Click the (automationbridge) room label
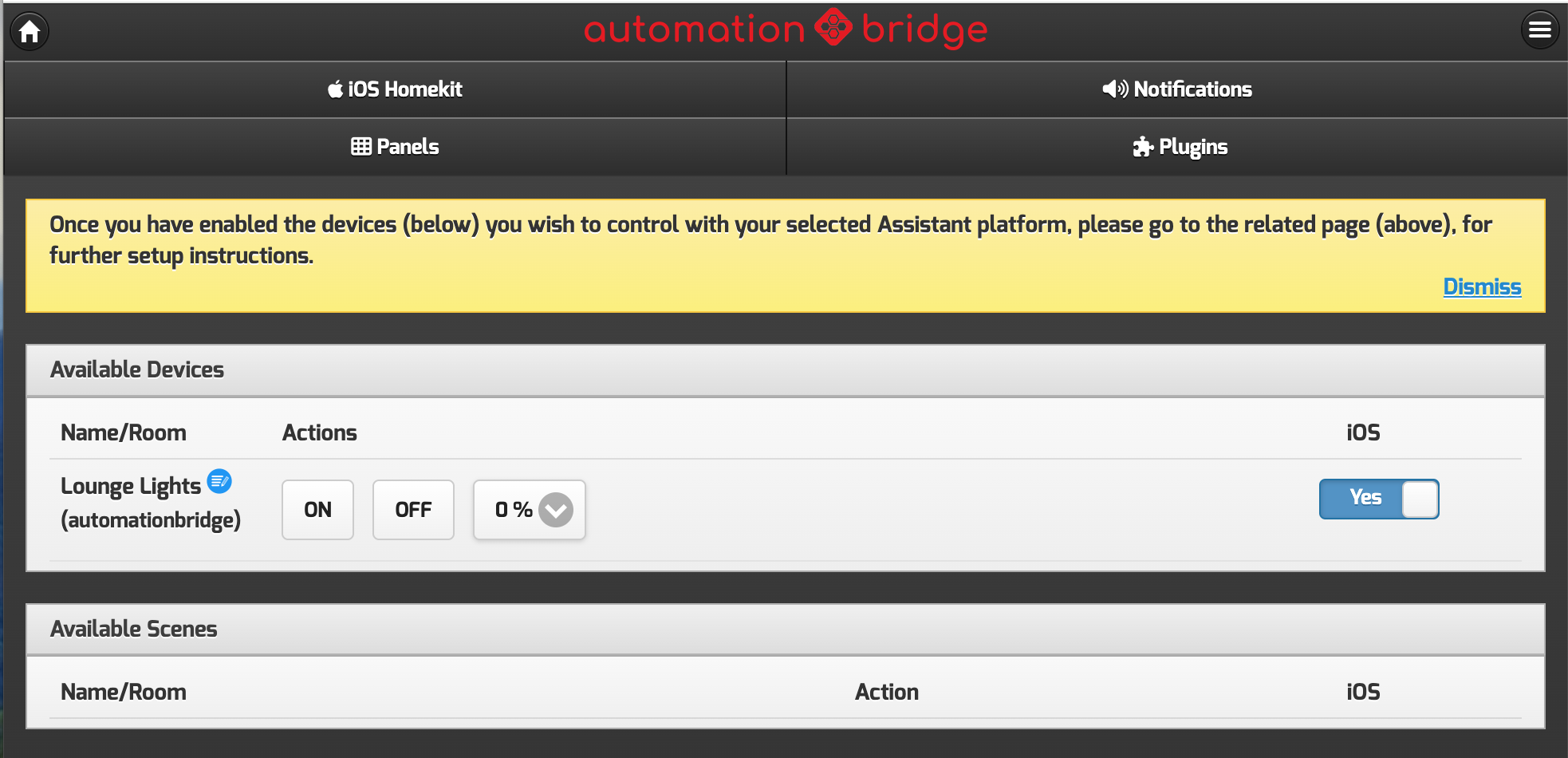1568x758 pixels. point(151,520)
